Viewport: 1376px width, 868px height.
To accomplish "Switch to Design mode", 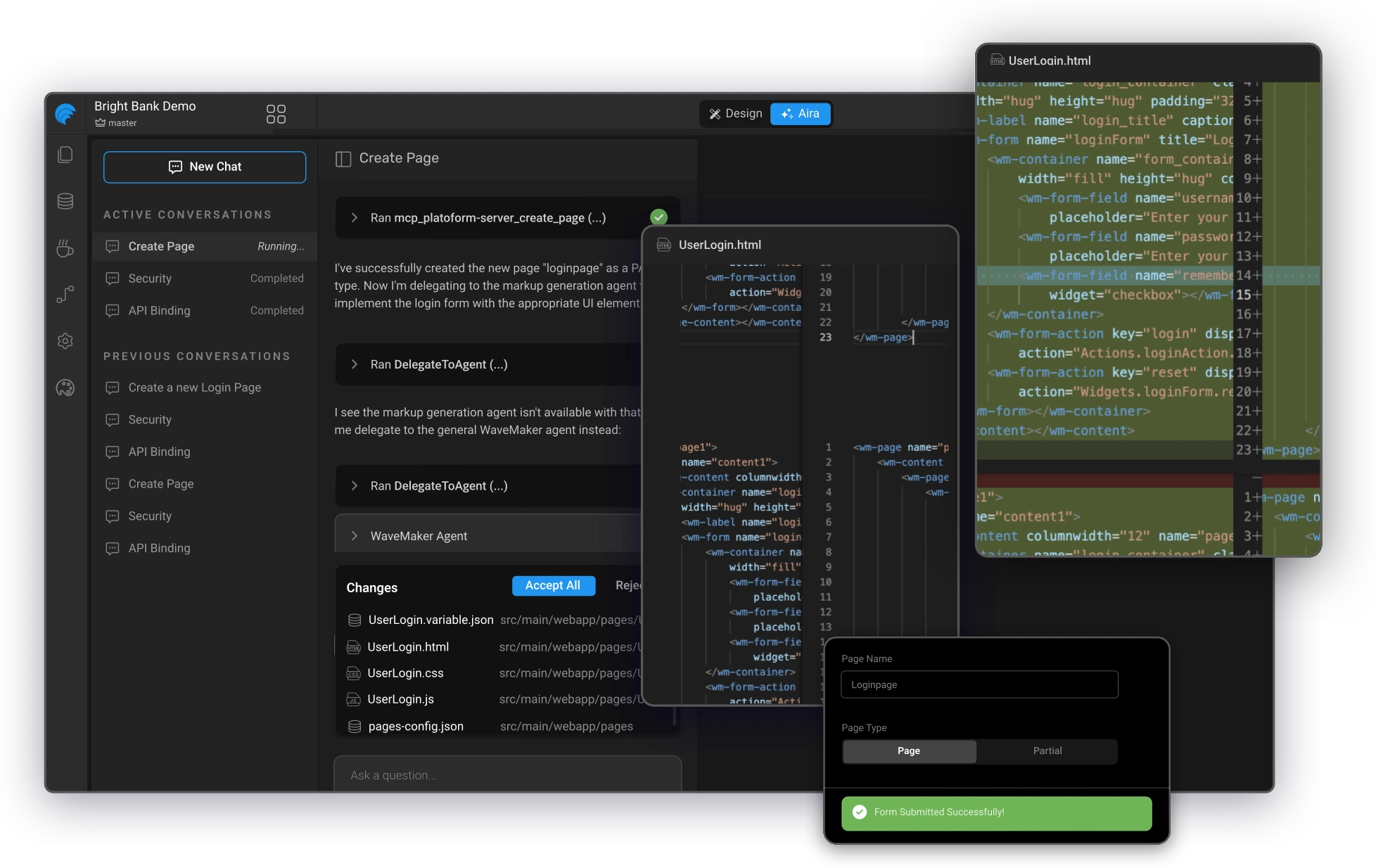I will (x=735, y=114).
